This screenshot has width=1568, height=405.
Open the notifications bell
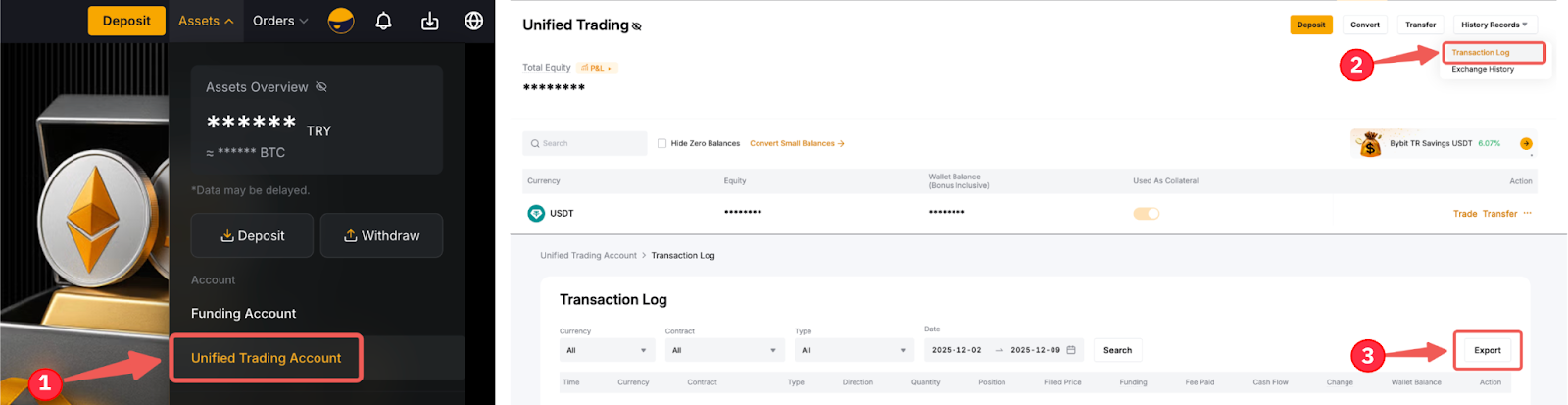click(x=383, y=21)
